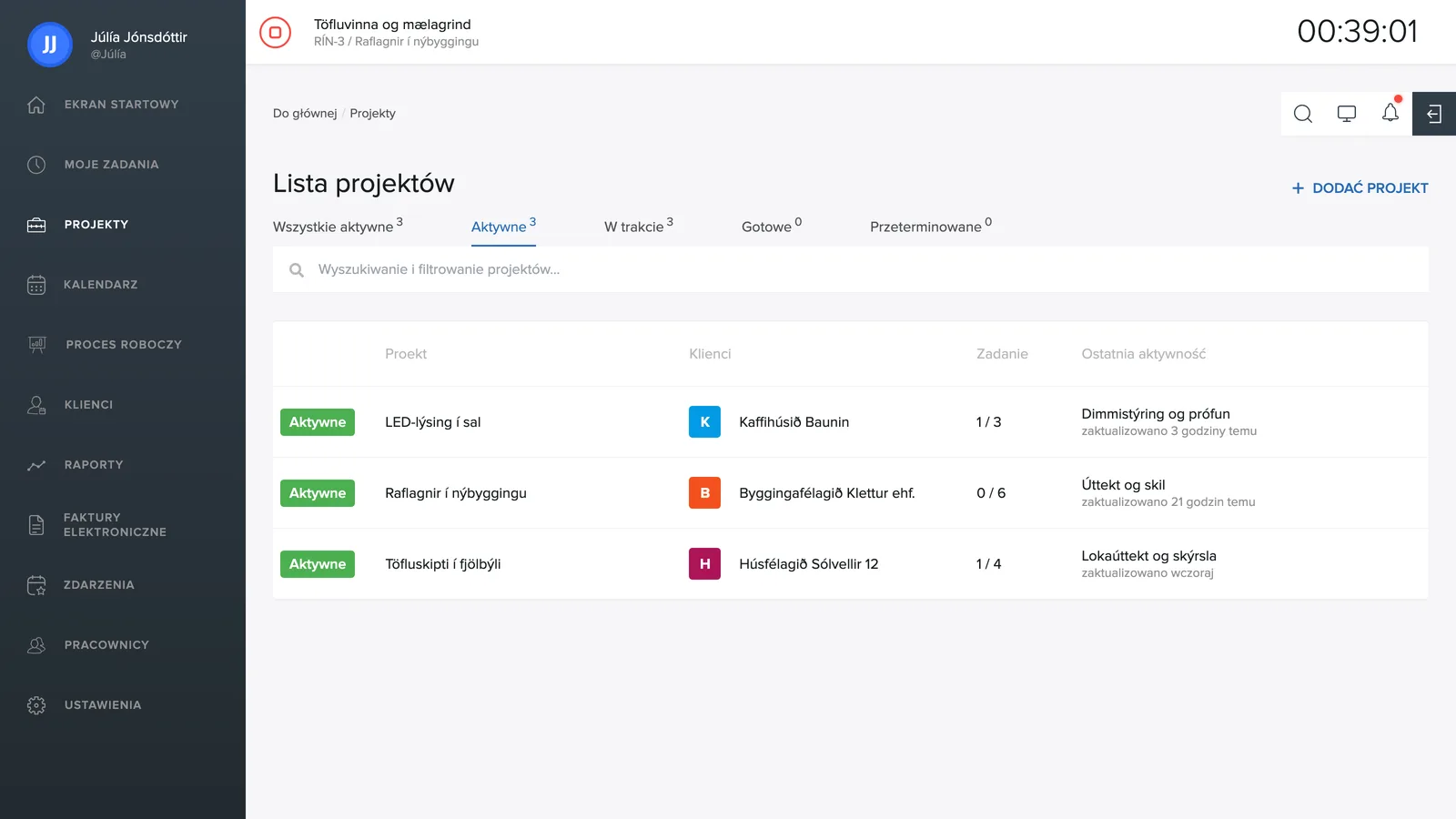Image resolution: width=1456 pixels, height=819 pixels.
Task: Click user name Júlía Jónsdóttir
Action: [139, 37]
